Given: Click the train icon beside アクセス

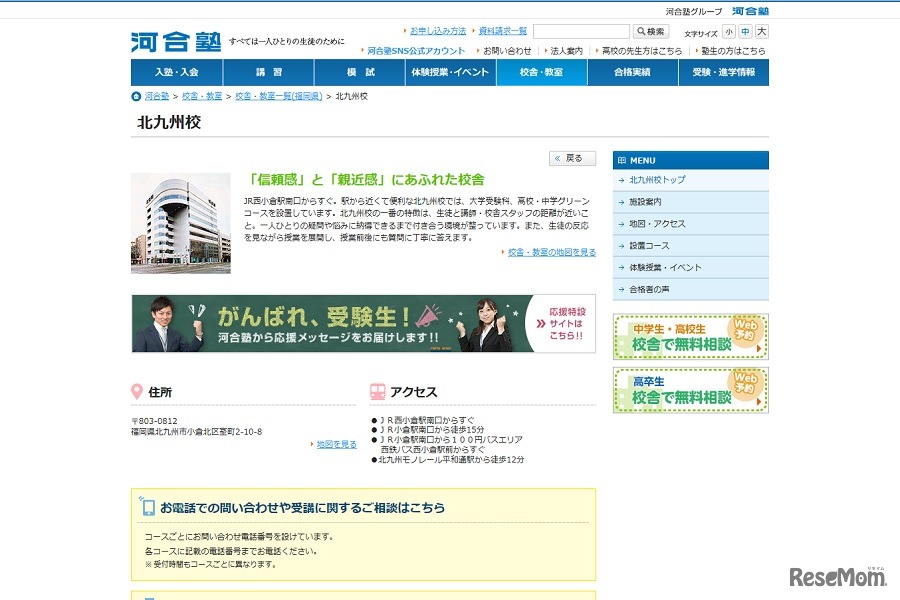Looking at the screenshot, I should (x=377, y=390).
